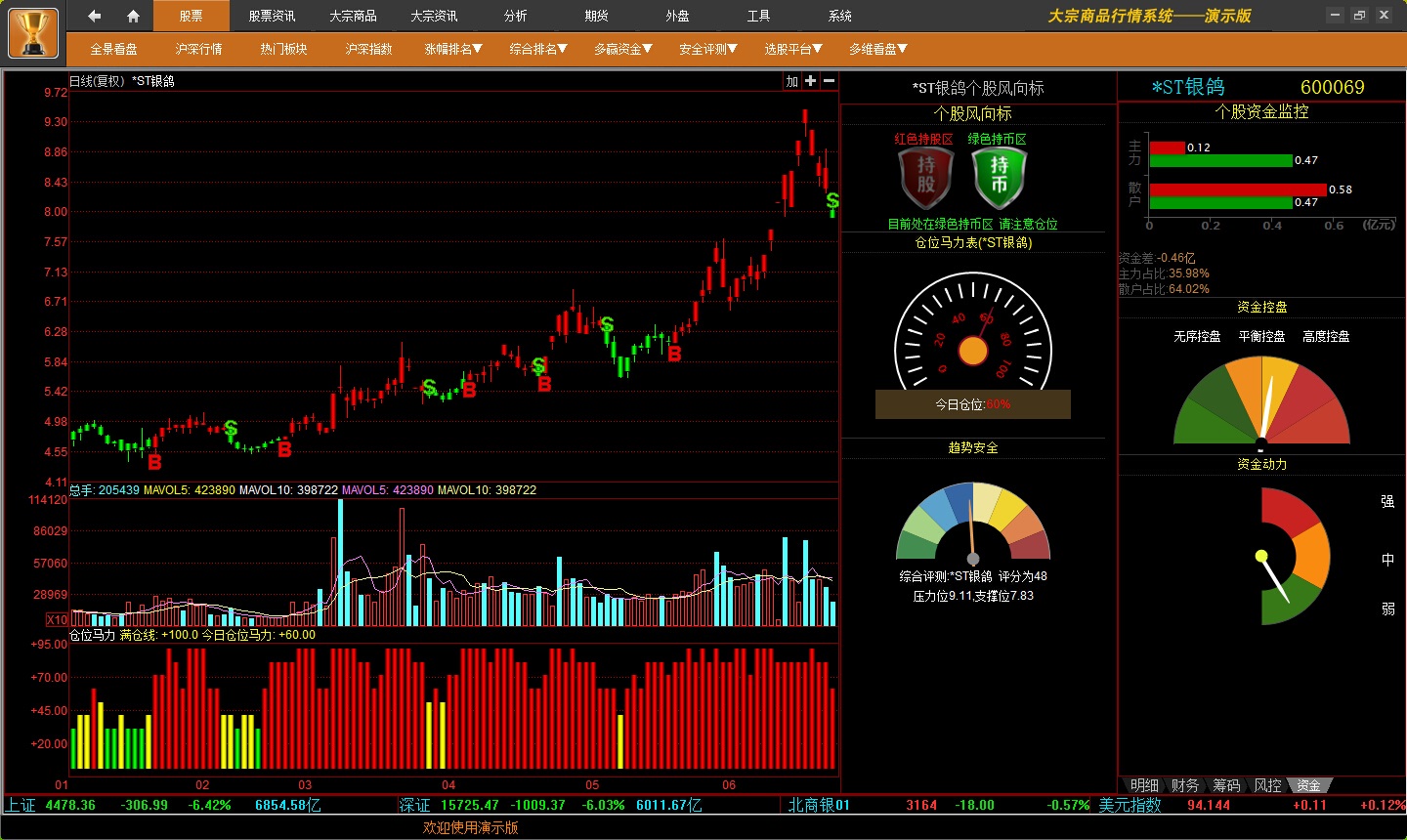Expand the 涨幅排名 dropdown
Screen dimensions: 1407x840
(x=453, y=49)
